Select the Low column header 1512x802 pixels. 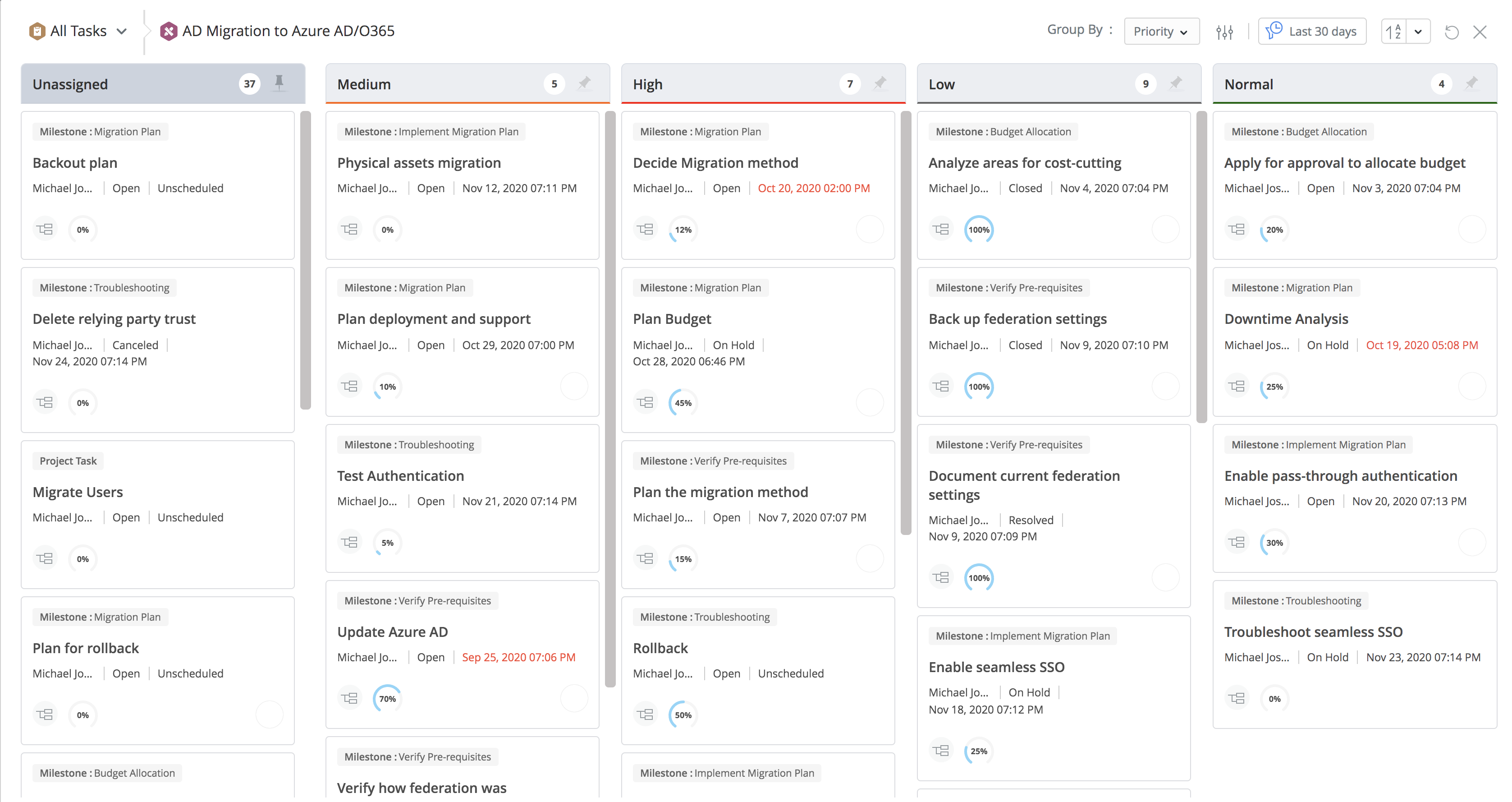(941, 84)
